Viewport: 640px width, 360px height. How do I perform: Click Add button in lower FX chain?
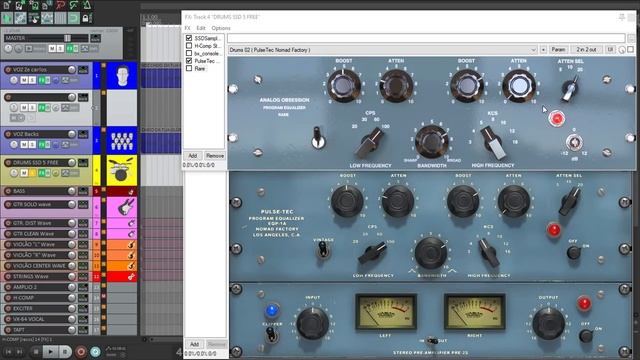[x=194, y=344]
